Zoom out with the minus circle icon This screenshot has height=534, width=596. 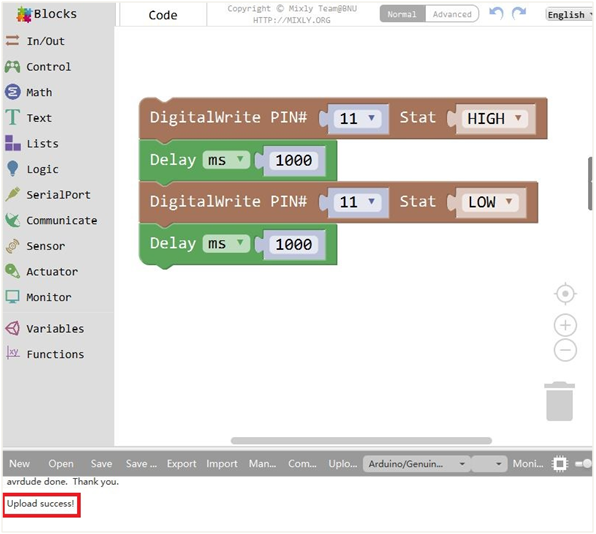565,350
